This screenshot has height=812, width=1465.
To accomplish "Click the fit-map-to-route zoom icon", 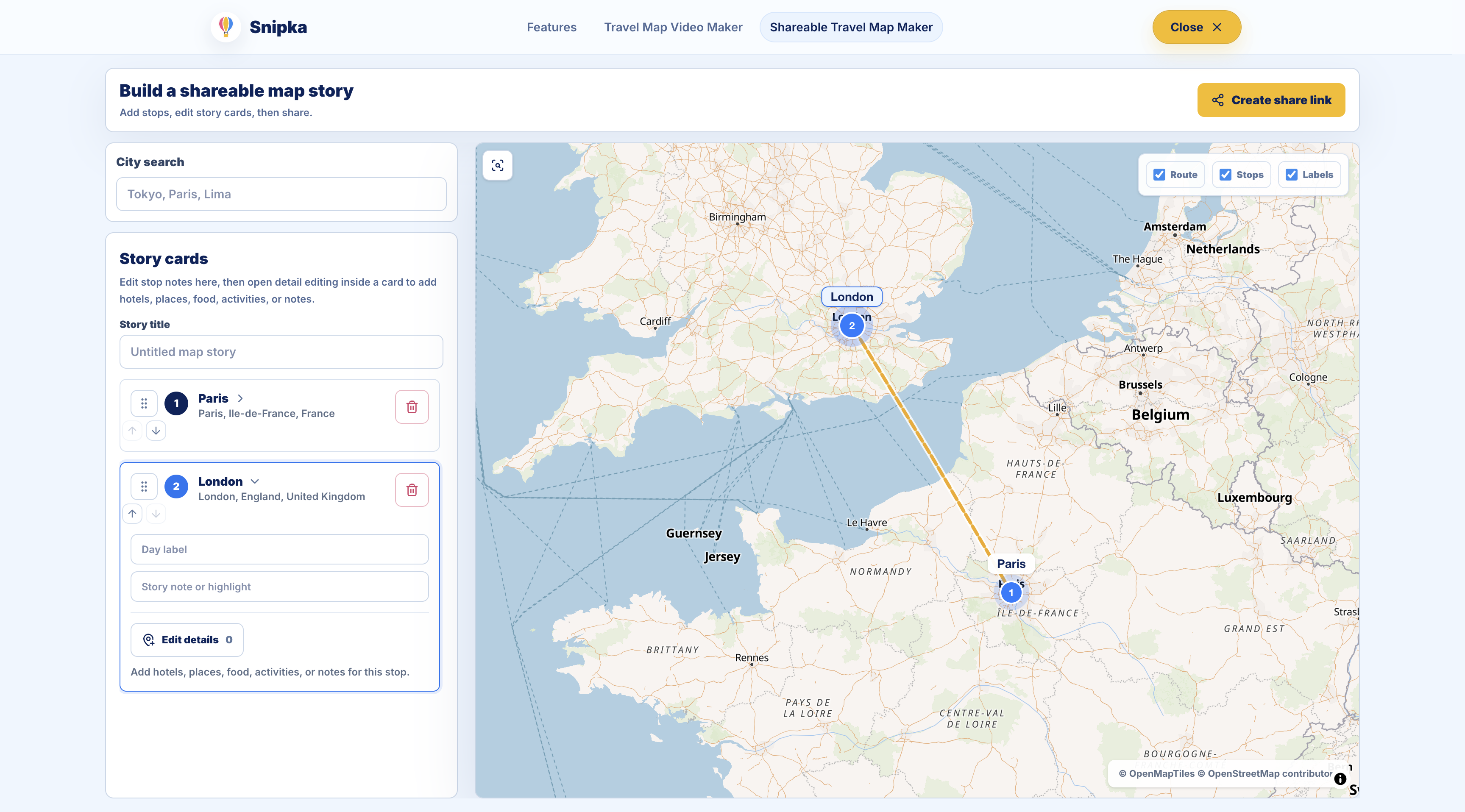I will (498, 165).
